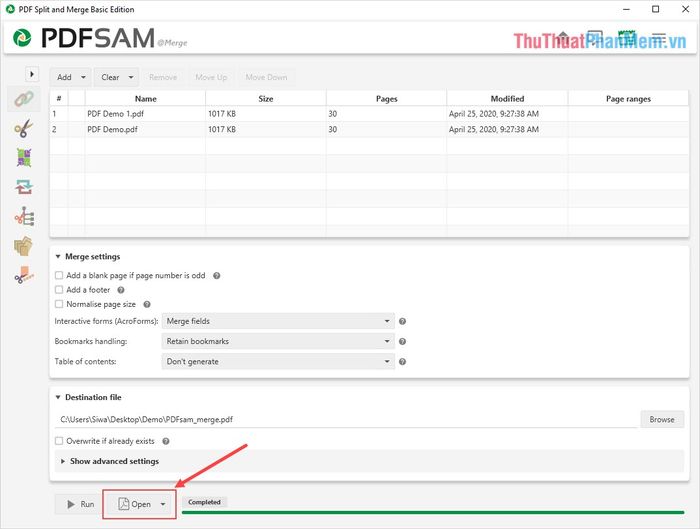This screenshot has height=529, width=700.
Task: Open the hamburger menu in header
Action: coord(658,40)
